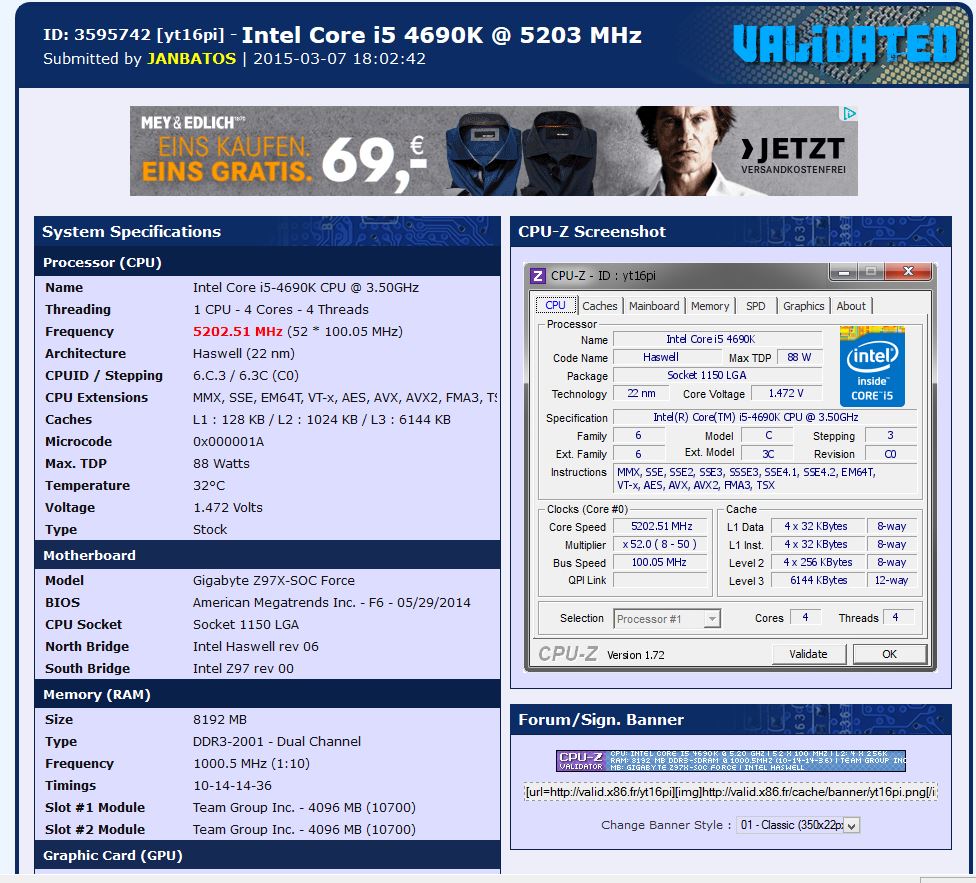Click the Intel Core i5-4690K CPU @ 3.50GHz name
The height and width of the screenshot is (883, 976).
tap(306, 287)
